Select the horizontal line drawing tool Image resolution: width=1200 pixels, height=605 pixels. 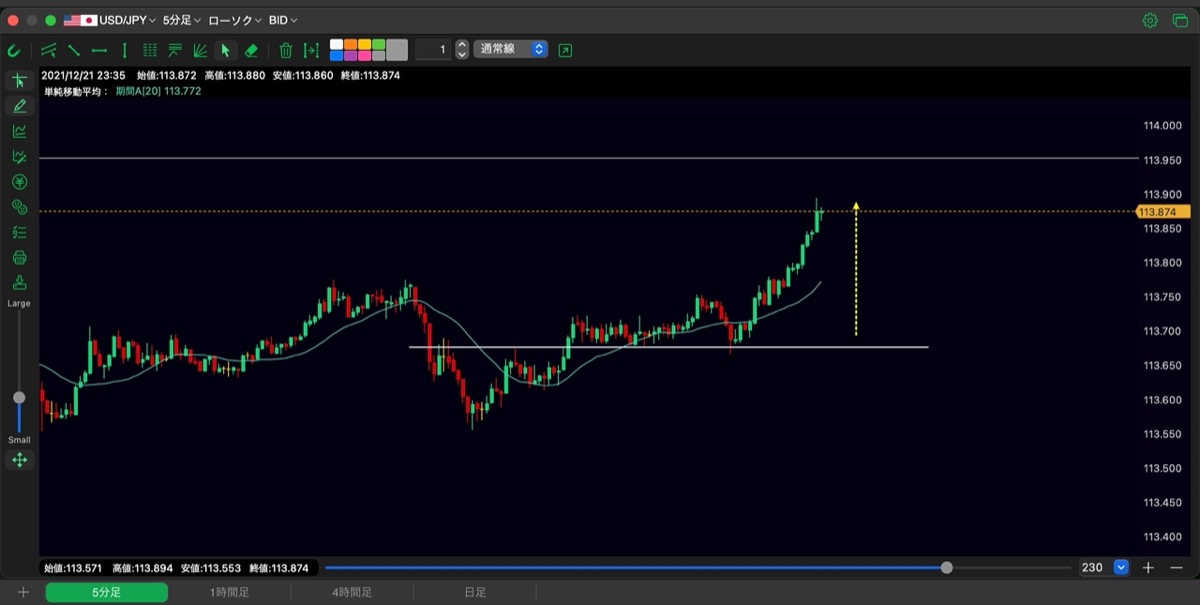tap(99, 50)
